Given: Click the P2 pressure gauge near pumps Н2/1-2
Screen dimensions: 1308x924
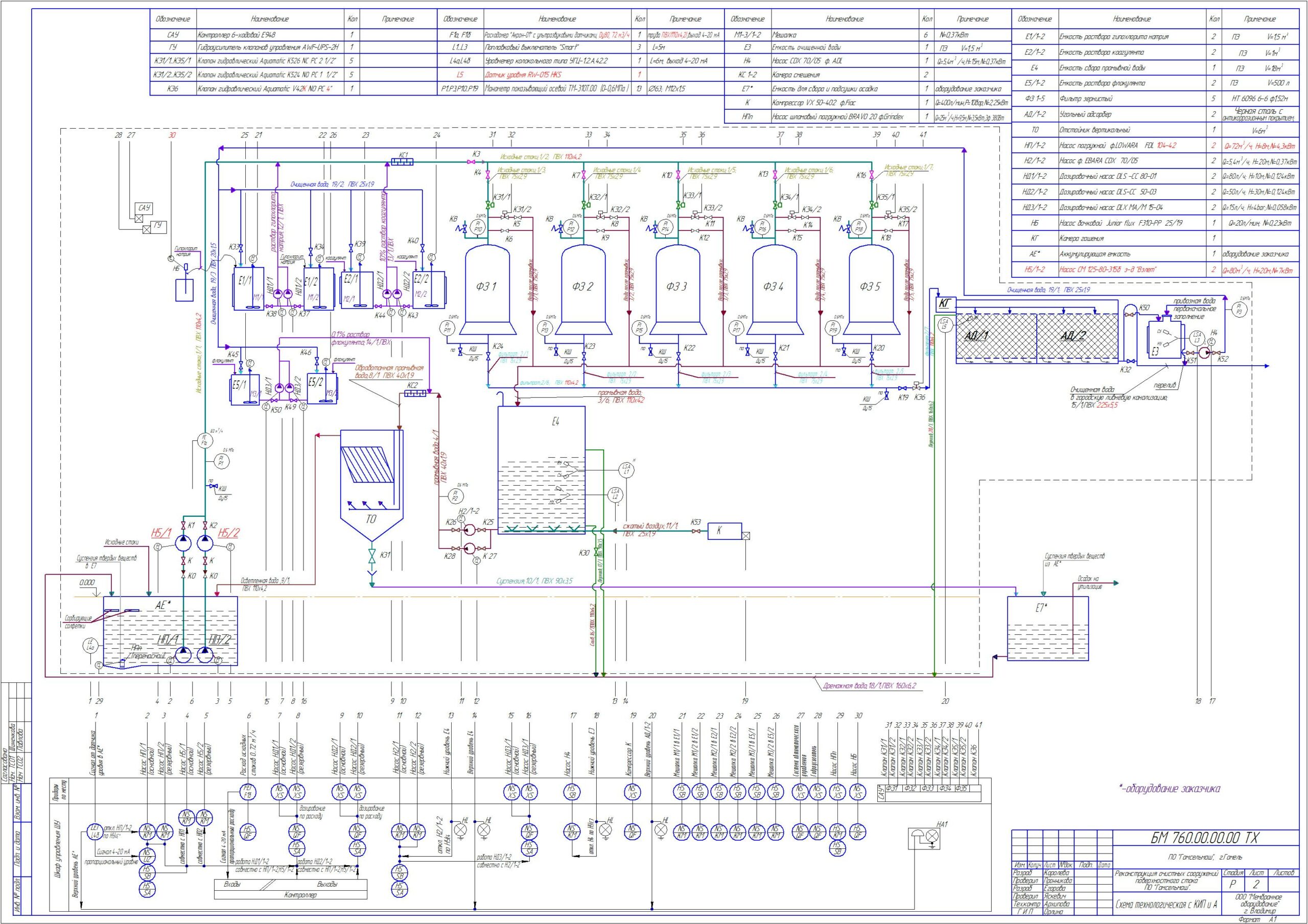Looking at the screenshot, I should [455, 495].
